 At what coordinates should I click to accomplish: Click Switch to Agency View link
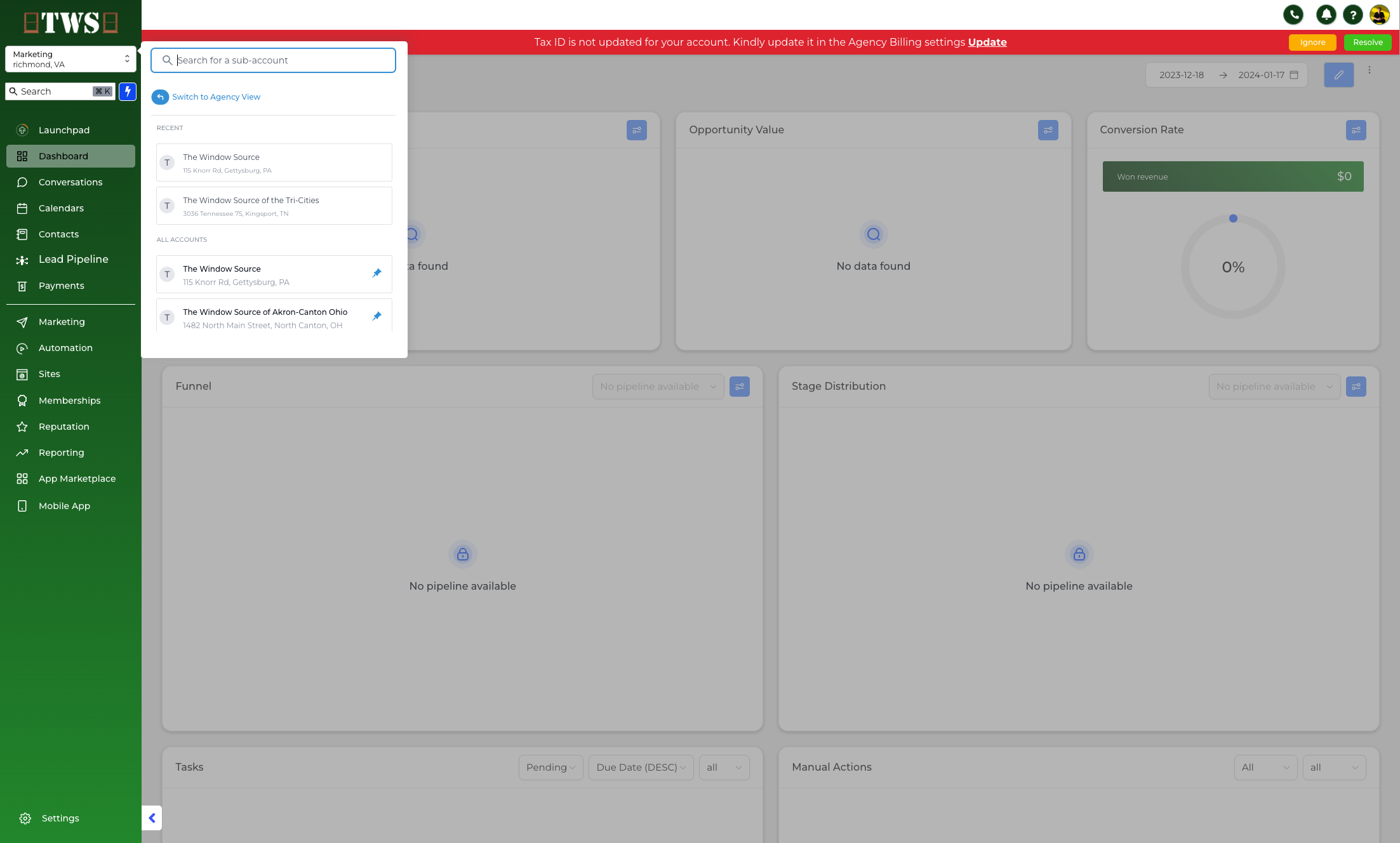[x=216, y=97]
